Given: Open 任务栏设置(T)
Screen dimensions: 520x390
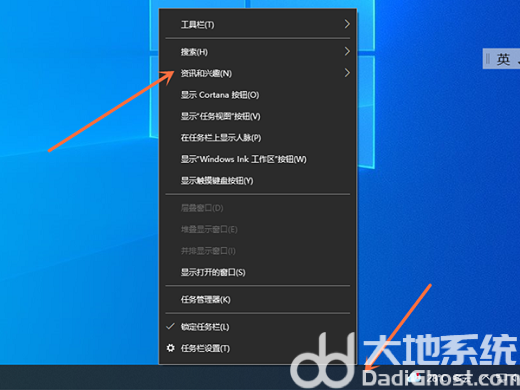Looking at the screenshot, I should coord(257,348).
